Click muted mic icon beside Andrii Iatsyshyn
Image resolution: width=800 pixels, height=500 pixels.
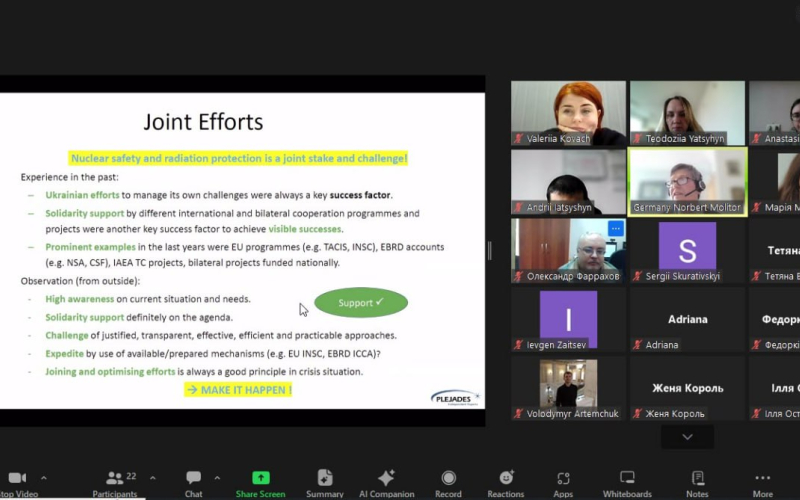coord(518,208)
